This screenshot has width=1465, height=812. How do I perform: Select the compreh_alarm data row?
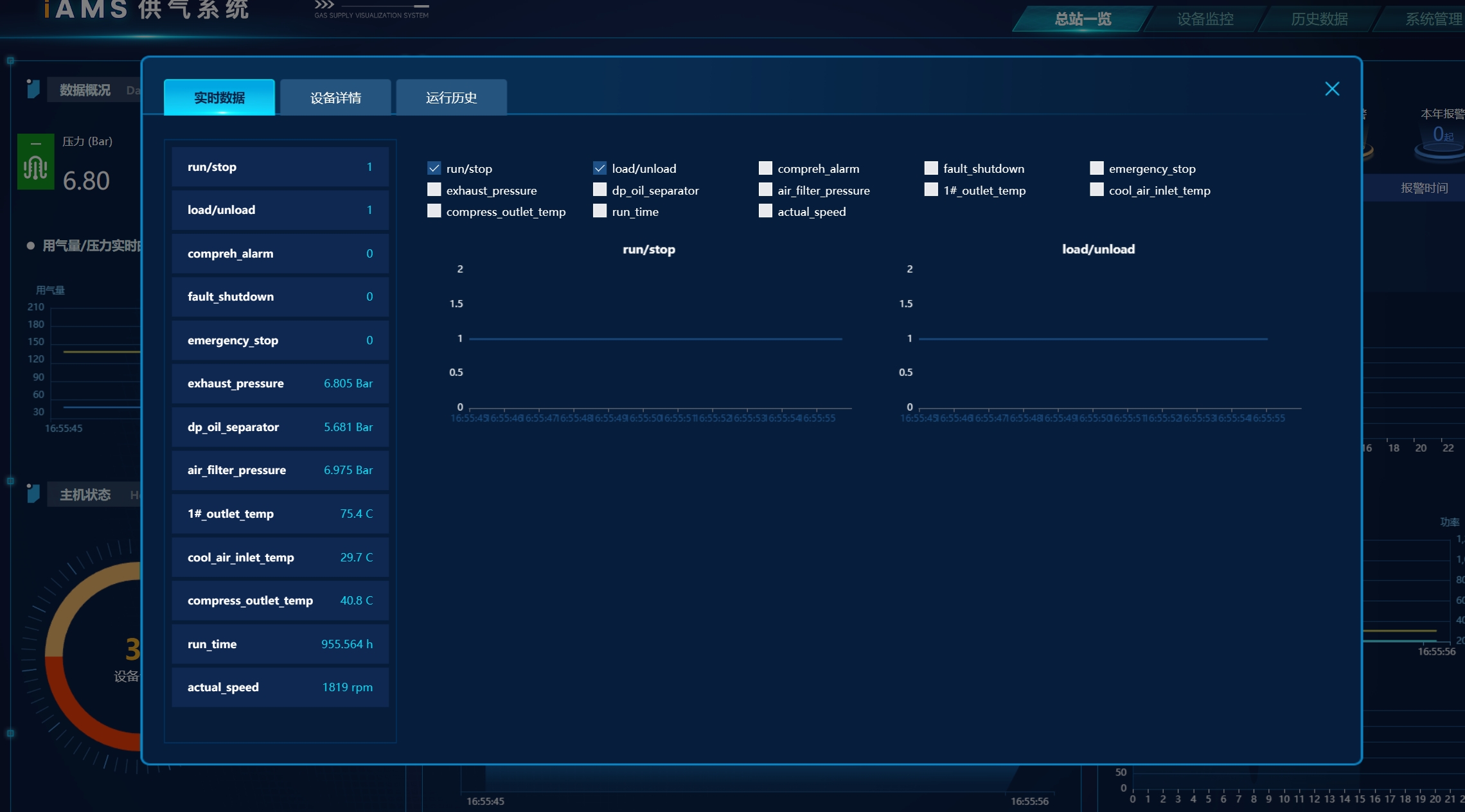pyautogui.click(x=280, y=254)
